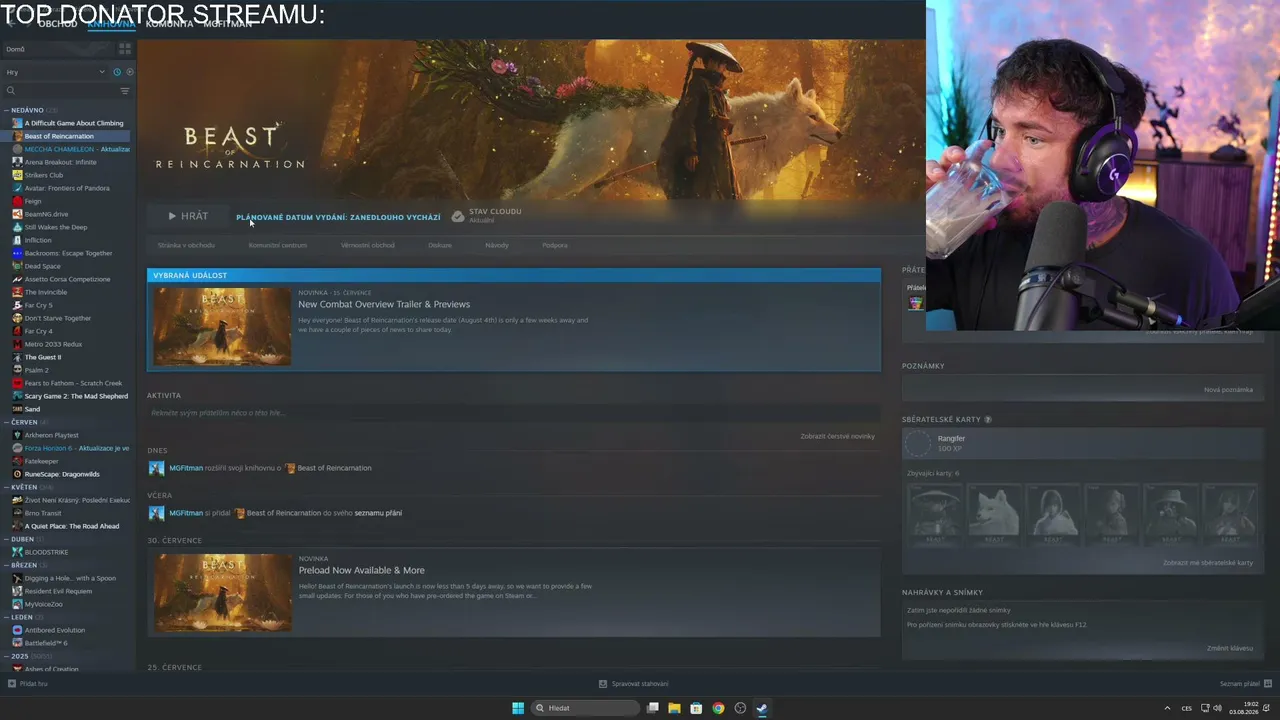The width and height of the screenshot is (1280, 720).
Task: Open the Diskuze tab
Action: [x=440, y=245]
